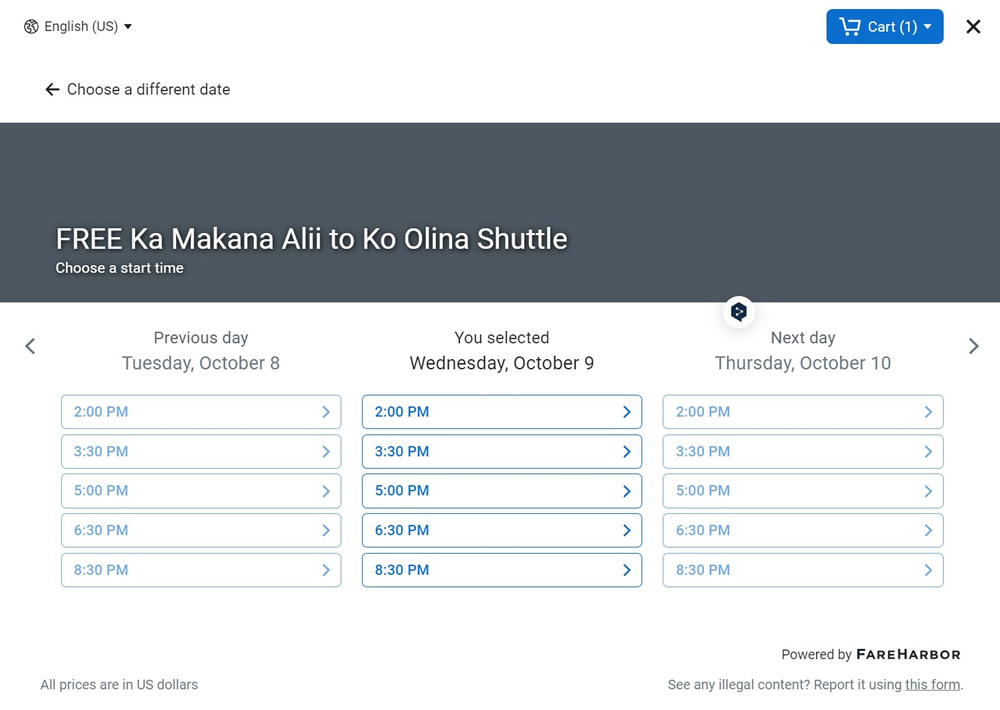Open the 'this form' report link
This screenshot has width=1000, height=710.
(932, 685)
